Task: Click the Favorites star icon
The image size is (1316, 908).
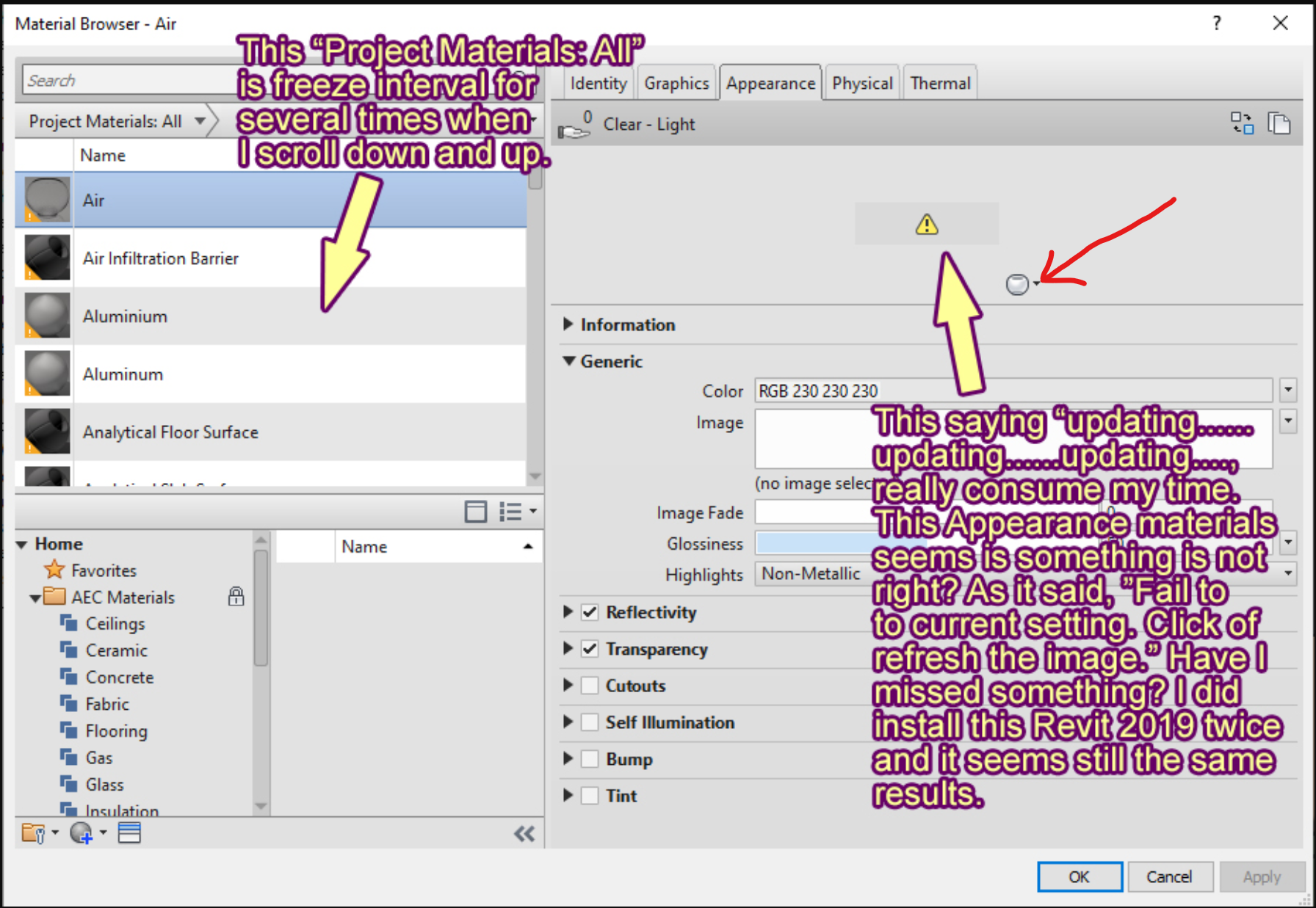Action: pos(54,570)
